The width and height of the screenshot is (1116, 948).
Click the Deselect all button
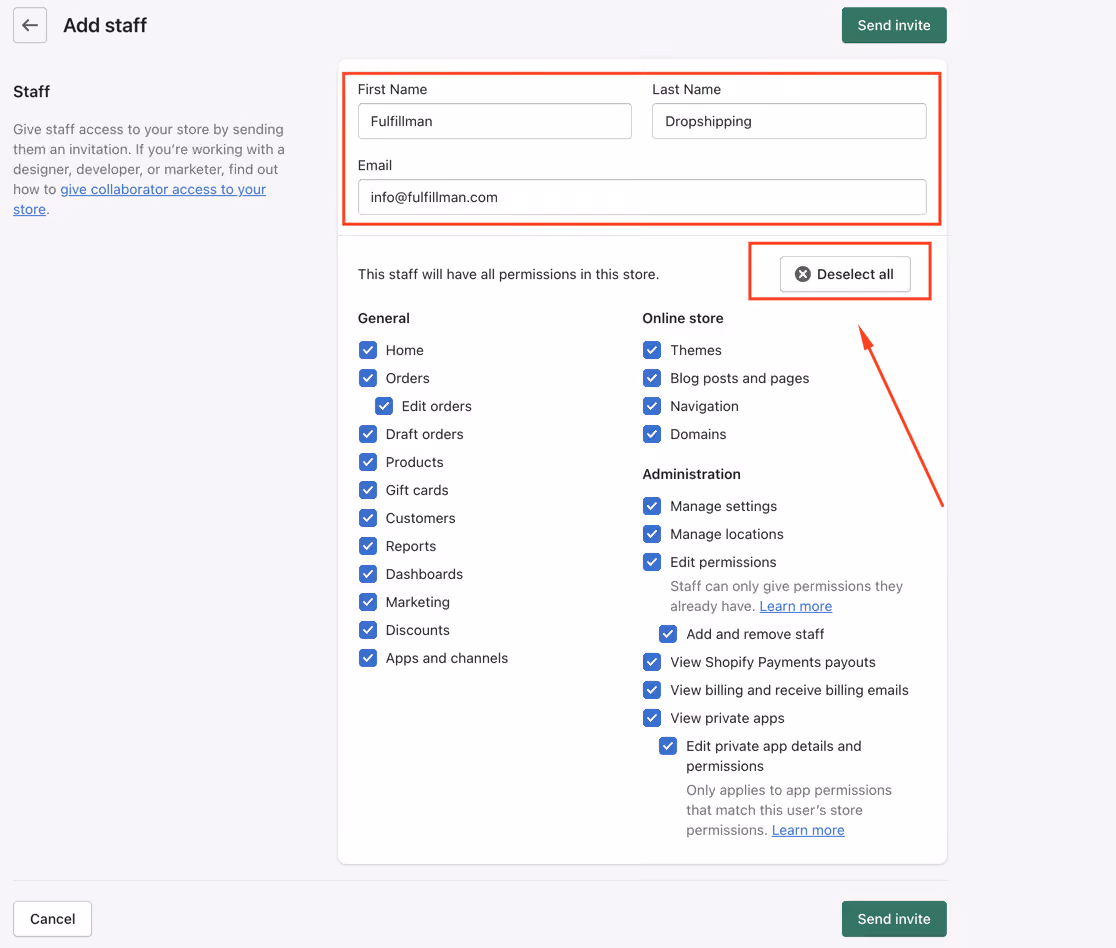pos(845,274)
